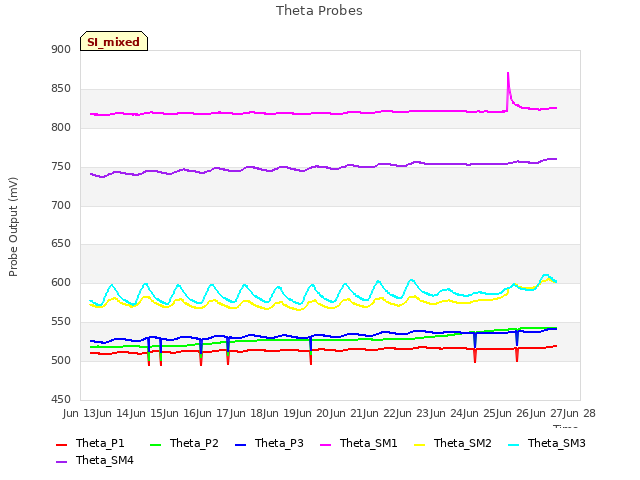
Task: Click the SI_mixed label tag
Action: pyautogui.click(x=114, y=41)
